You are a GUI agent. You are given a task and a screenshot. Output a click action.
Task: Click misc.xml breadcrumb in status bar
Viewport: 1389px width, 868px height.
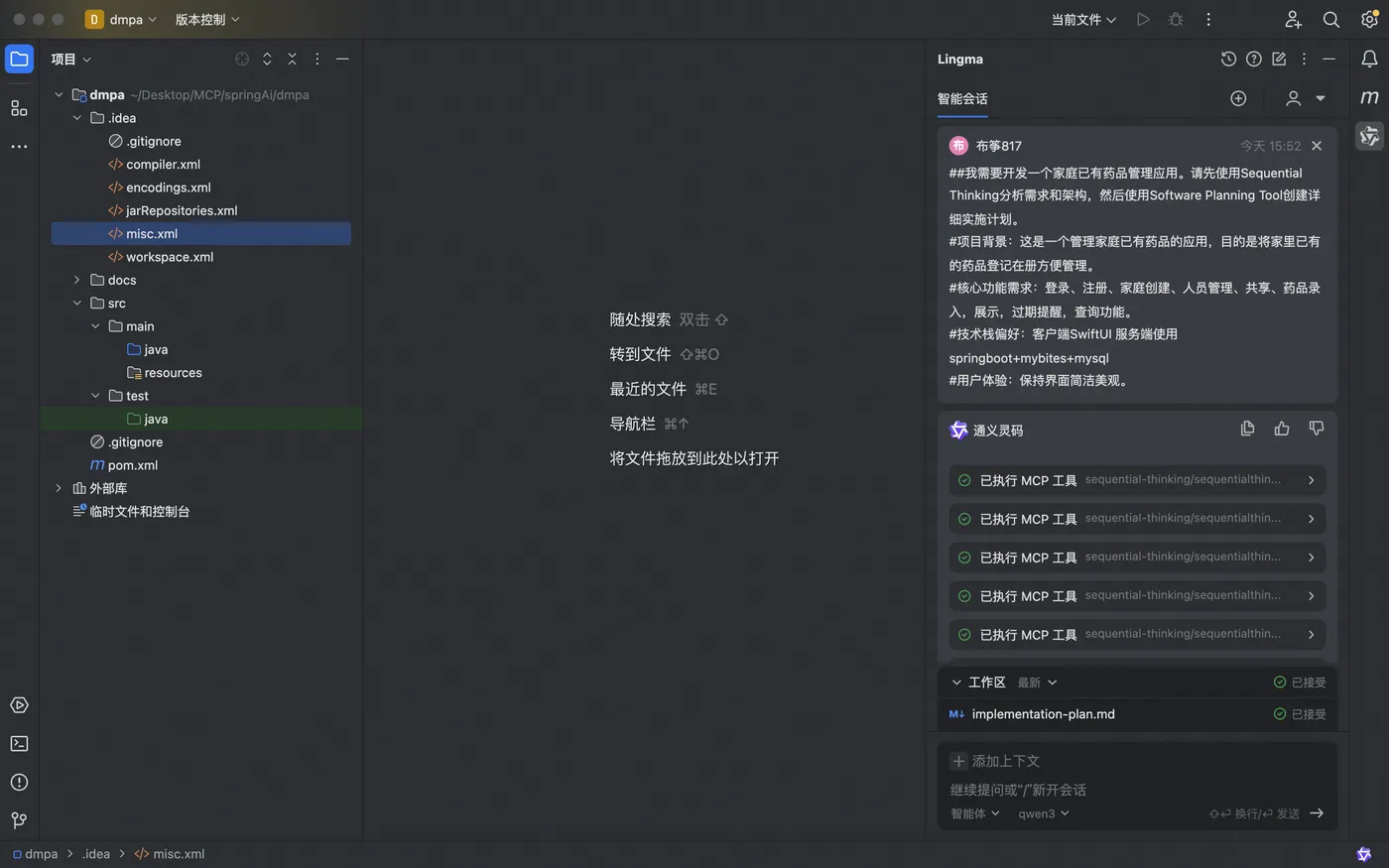click(170, 854)
